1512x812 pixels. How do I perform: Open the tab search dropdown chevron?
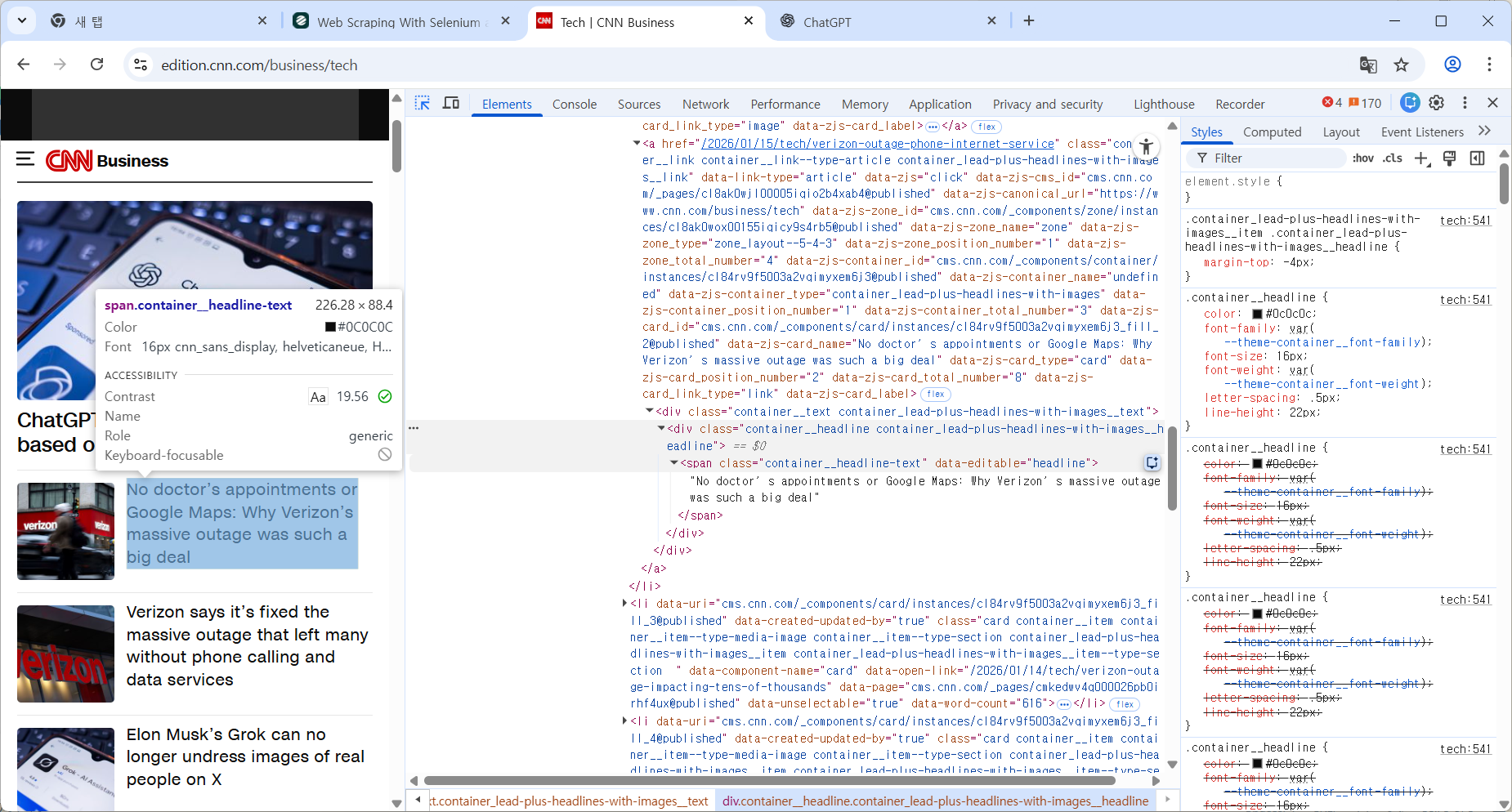pyautogui.click(x=22, y=21)
